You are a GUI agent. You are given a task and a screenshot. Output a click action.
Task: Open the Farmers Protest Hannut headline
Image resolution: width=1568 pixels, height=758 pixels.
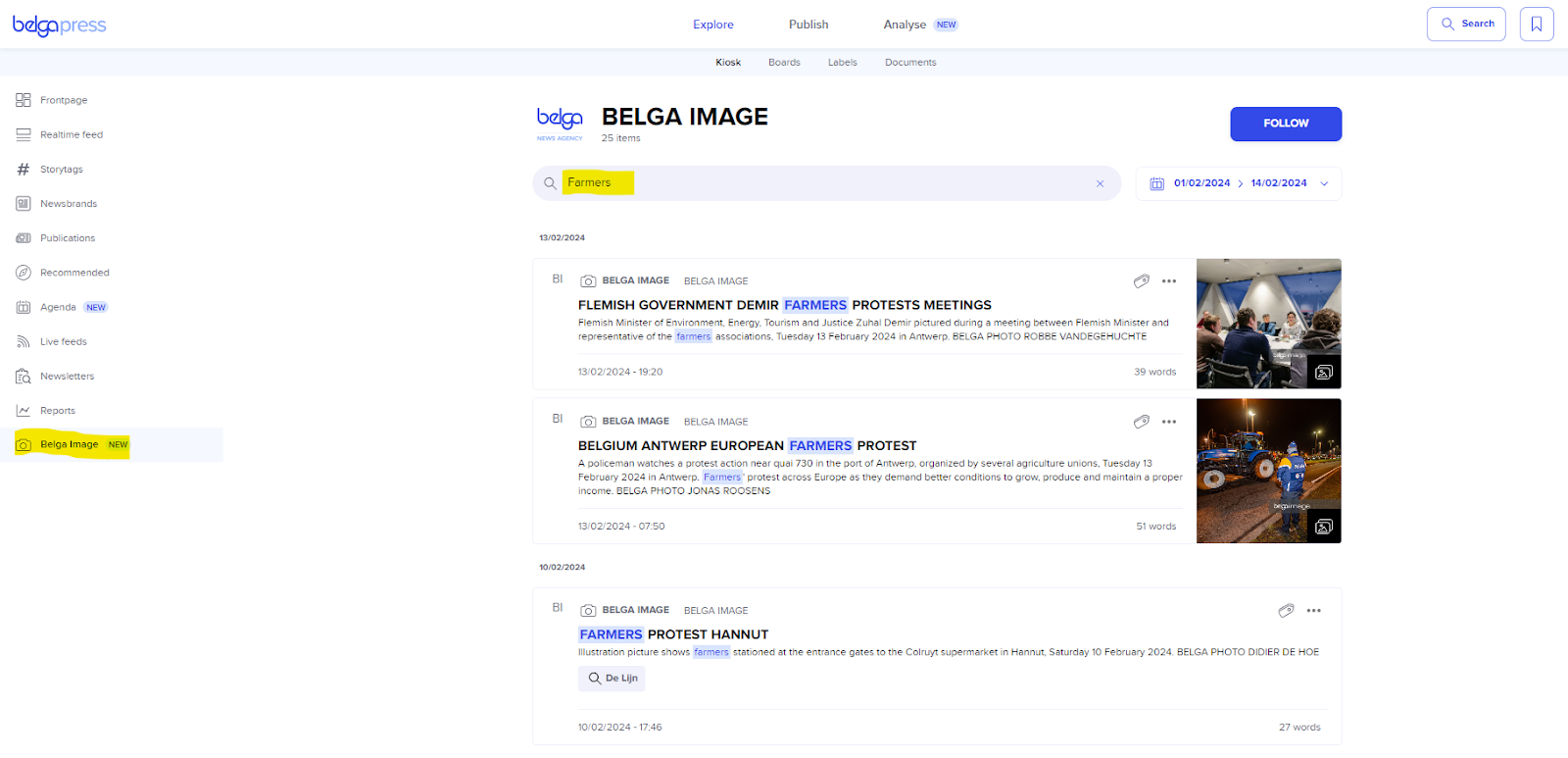click(673, 634)
